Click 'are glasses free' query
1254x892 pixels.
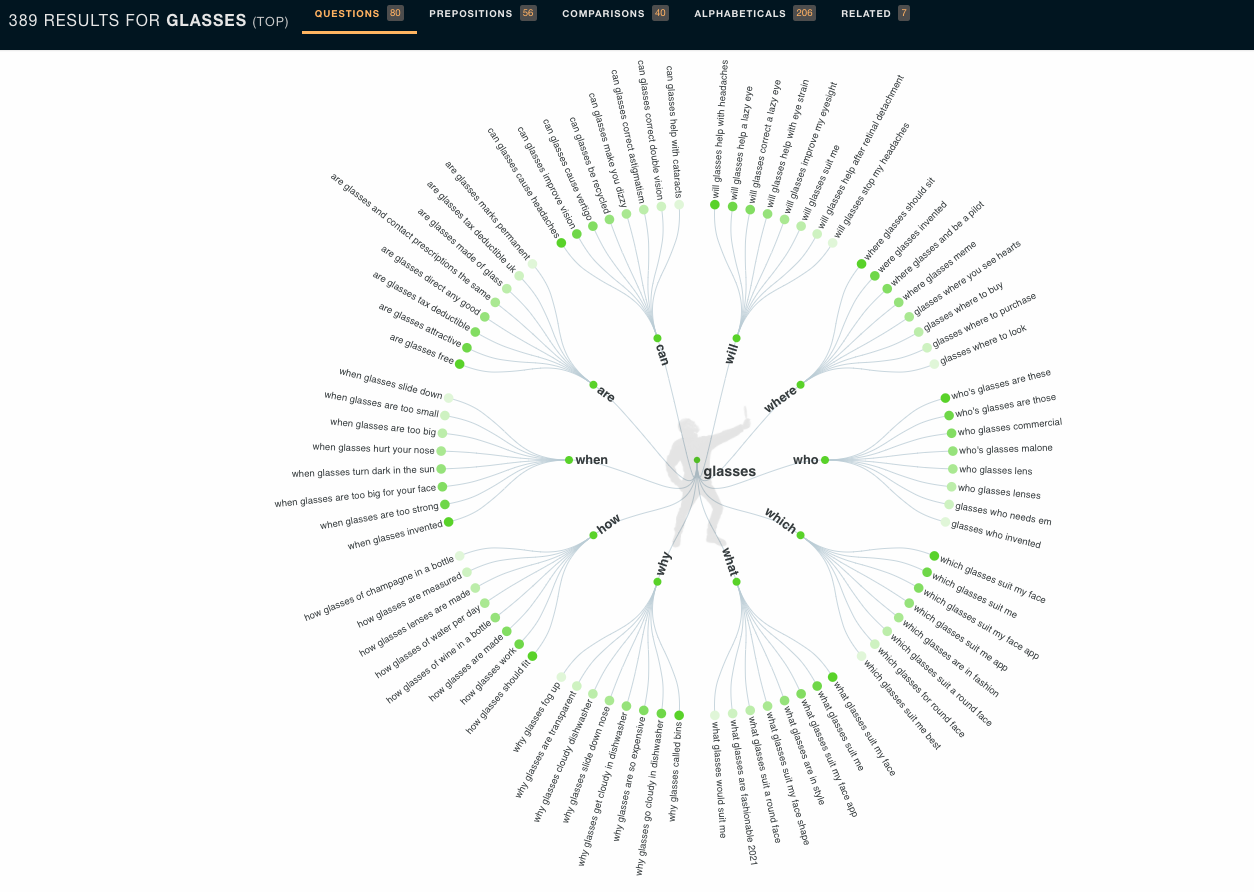point(421,349)
